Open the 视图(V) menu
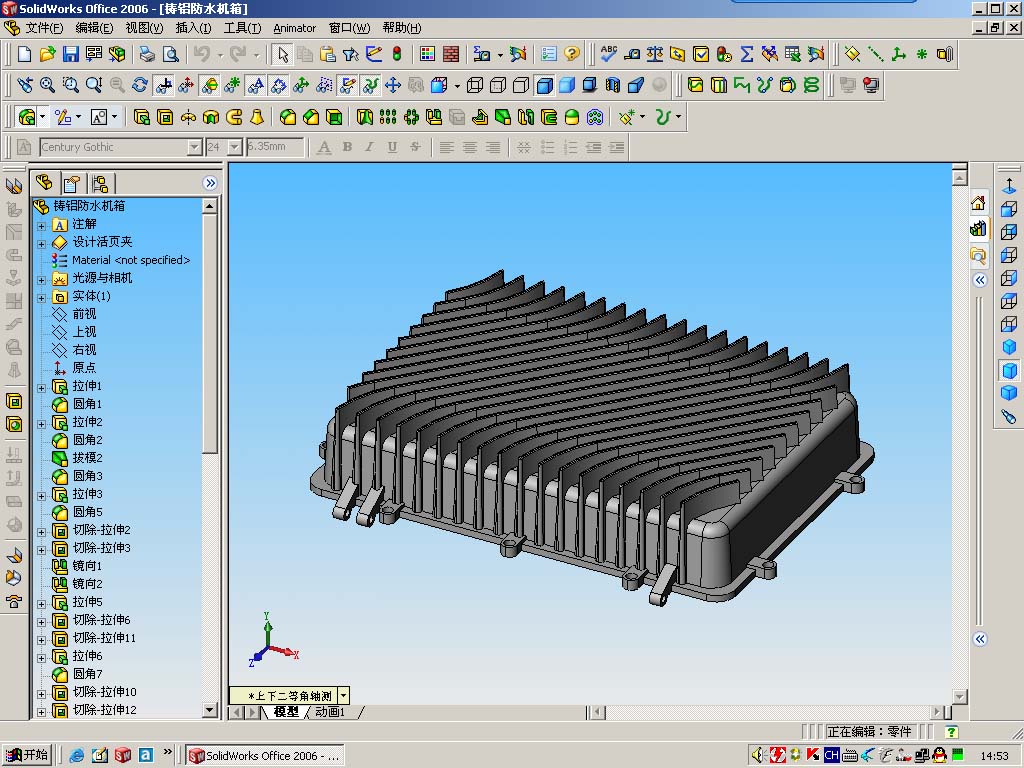 [144, 28]
